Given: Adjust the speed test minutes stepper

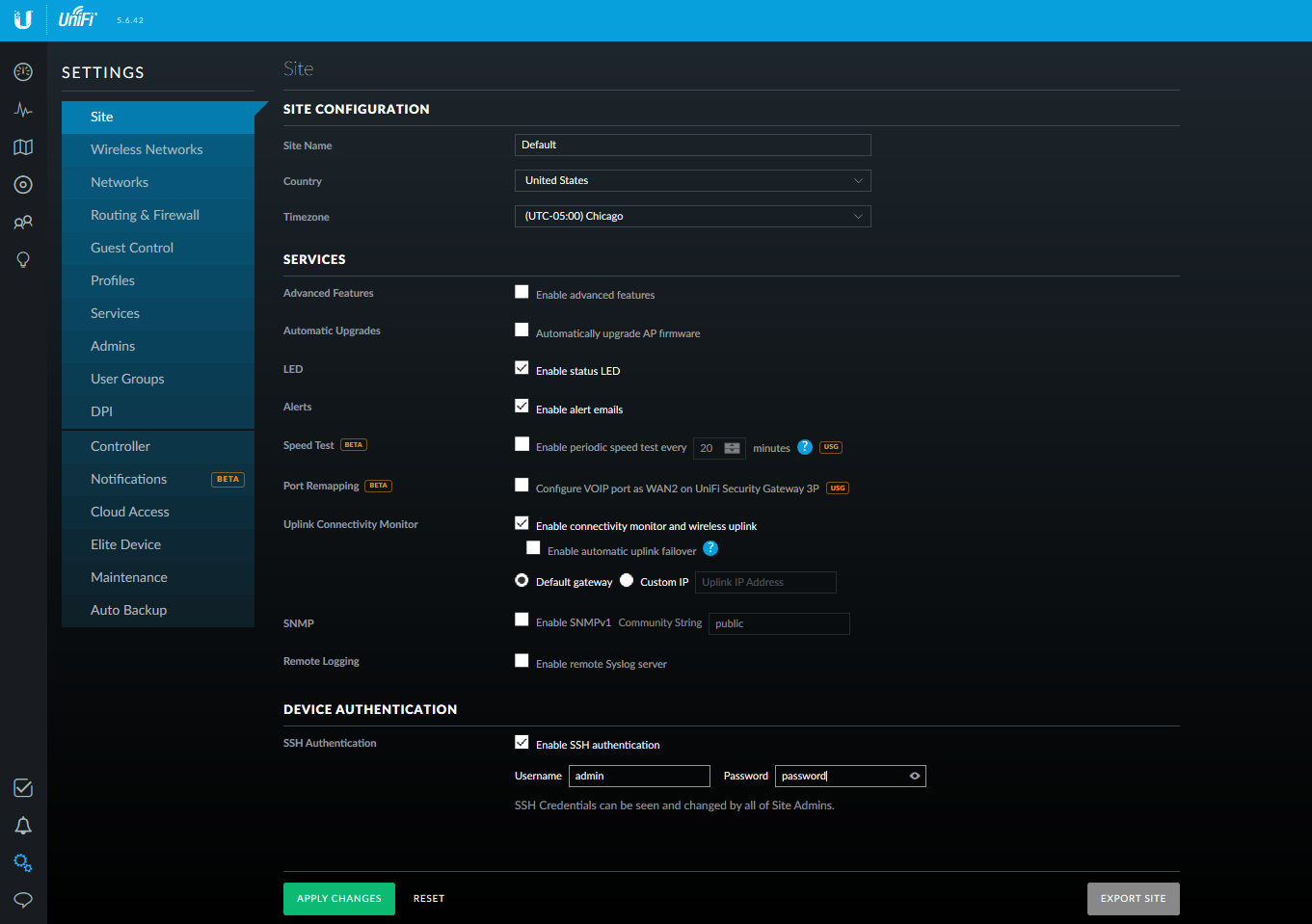Looking at the screenshot, I should 732,448.
